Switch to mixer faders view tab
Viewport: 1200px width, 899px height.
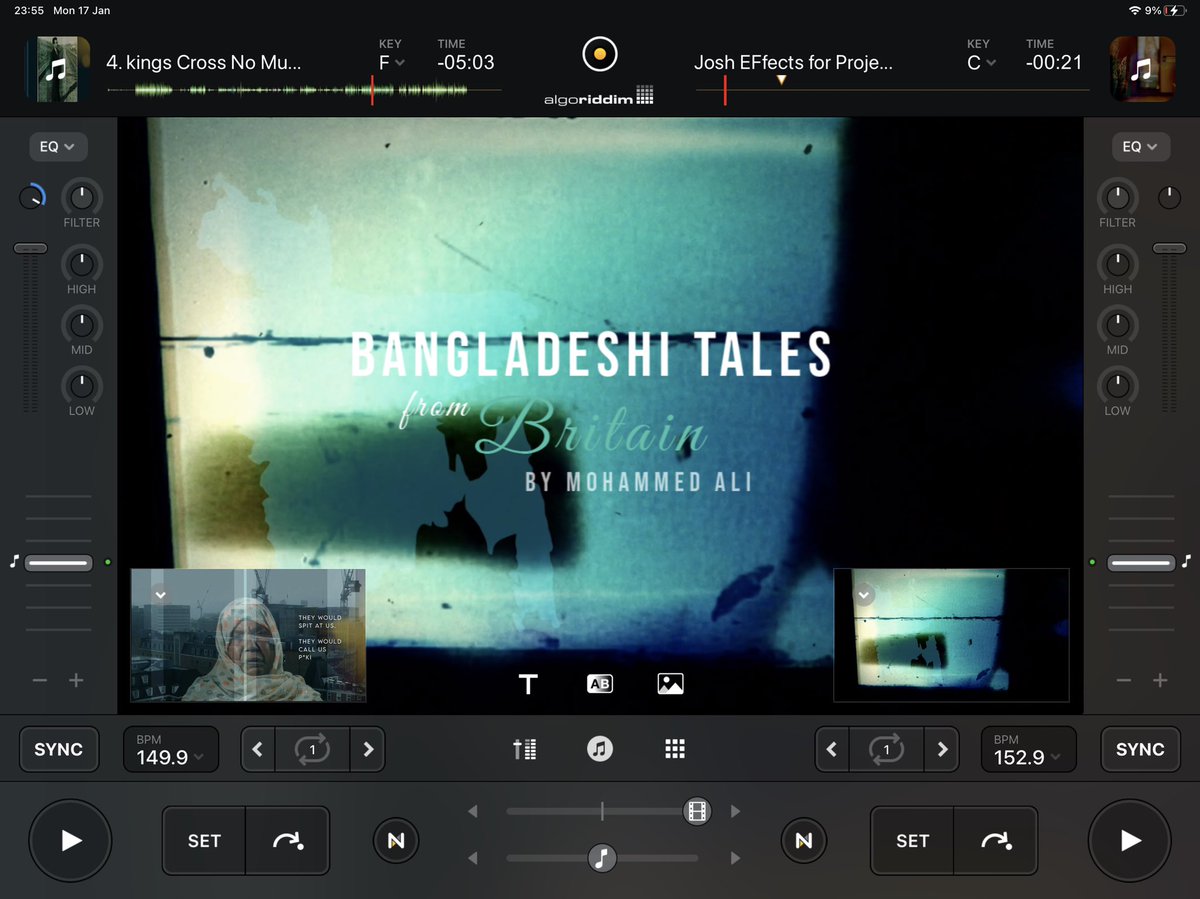coord(524,749)
